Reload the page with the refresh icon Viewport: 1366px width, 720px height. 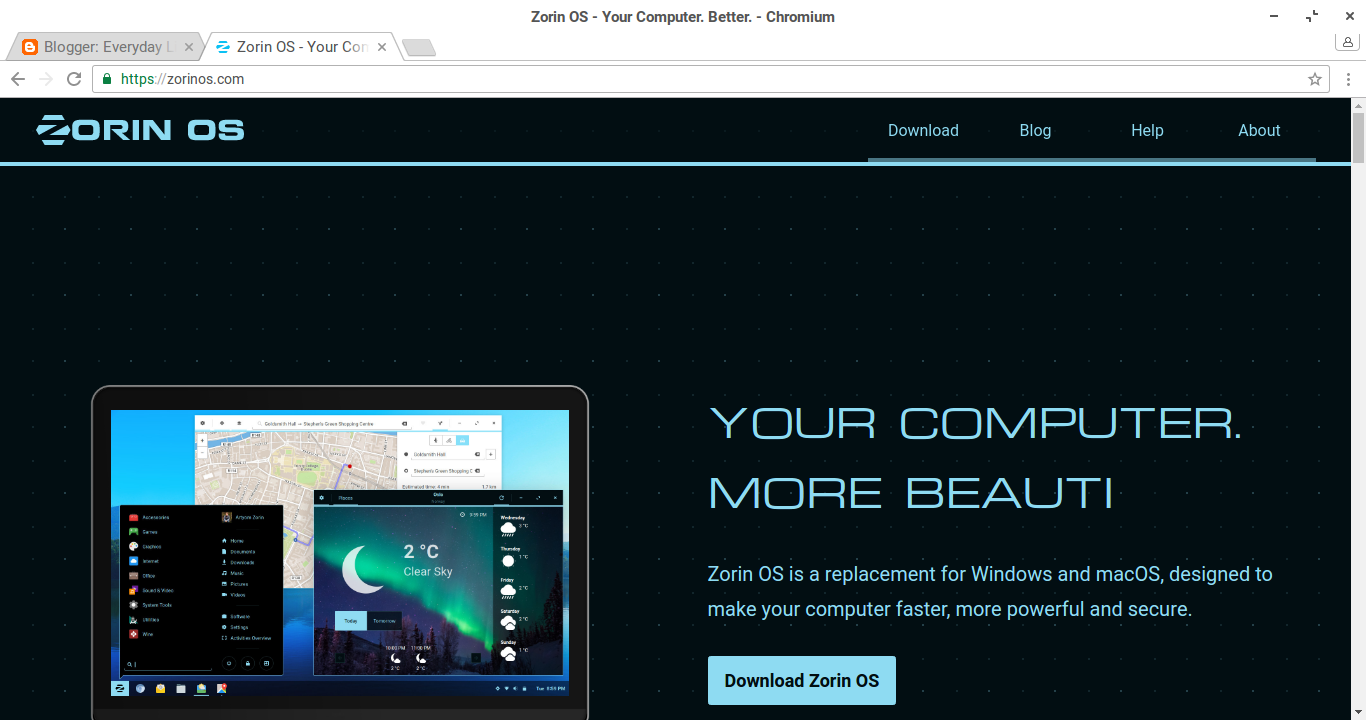[x=73, y=79]
